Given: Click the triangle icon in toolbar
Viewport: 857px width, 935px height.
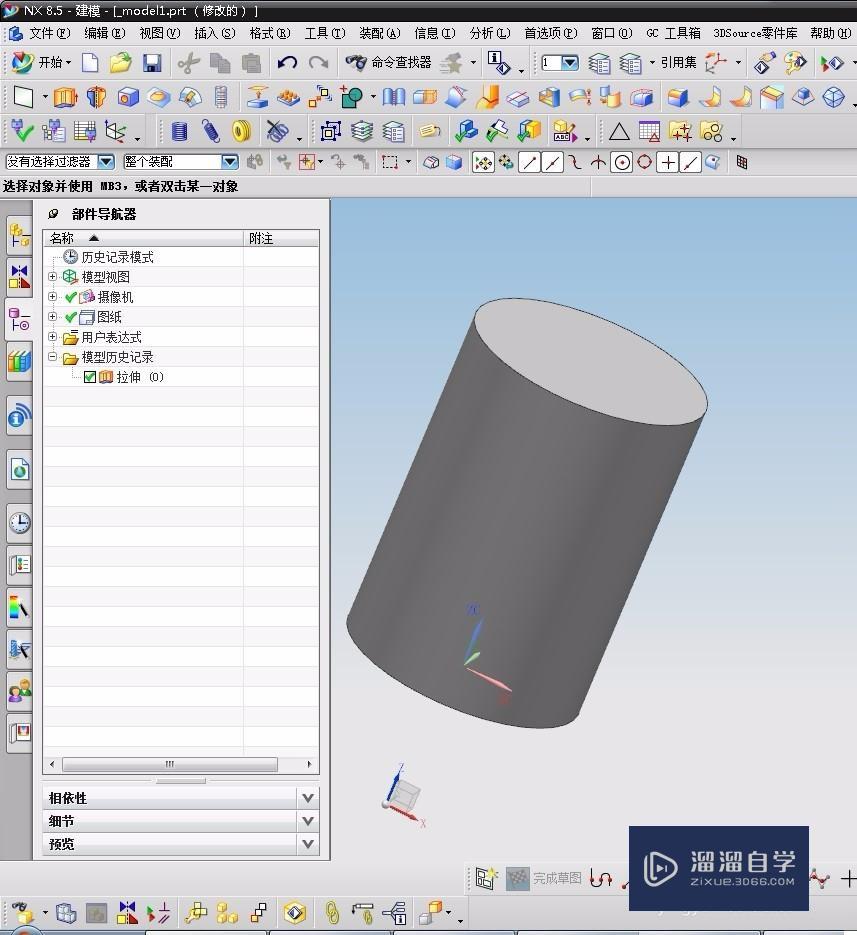Looking at the screenshot, I should pos(619,131).
